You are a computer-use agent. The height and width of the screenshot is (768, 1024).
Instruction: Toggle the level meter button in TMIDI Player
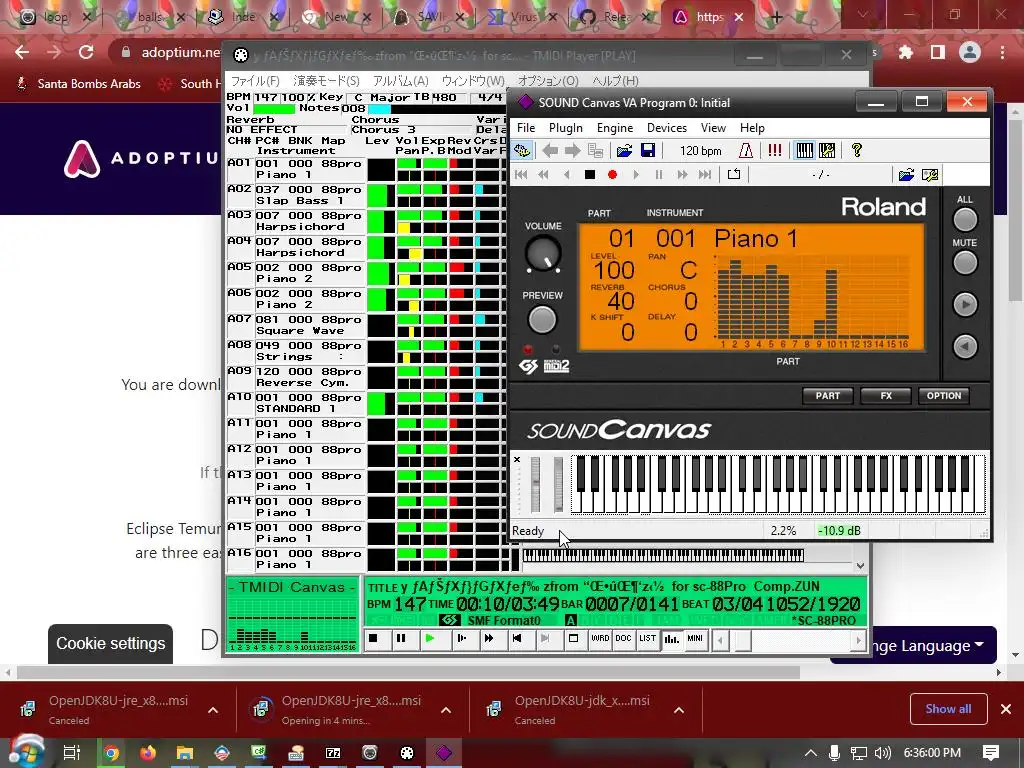coord(671,639)
